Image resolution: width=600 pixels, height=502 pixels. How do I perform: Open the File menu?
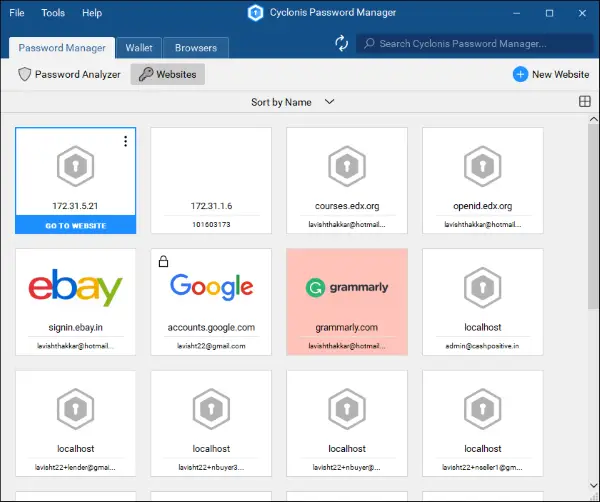[17, 13]
